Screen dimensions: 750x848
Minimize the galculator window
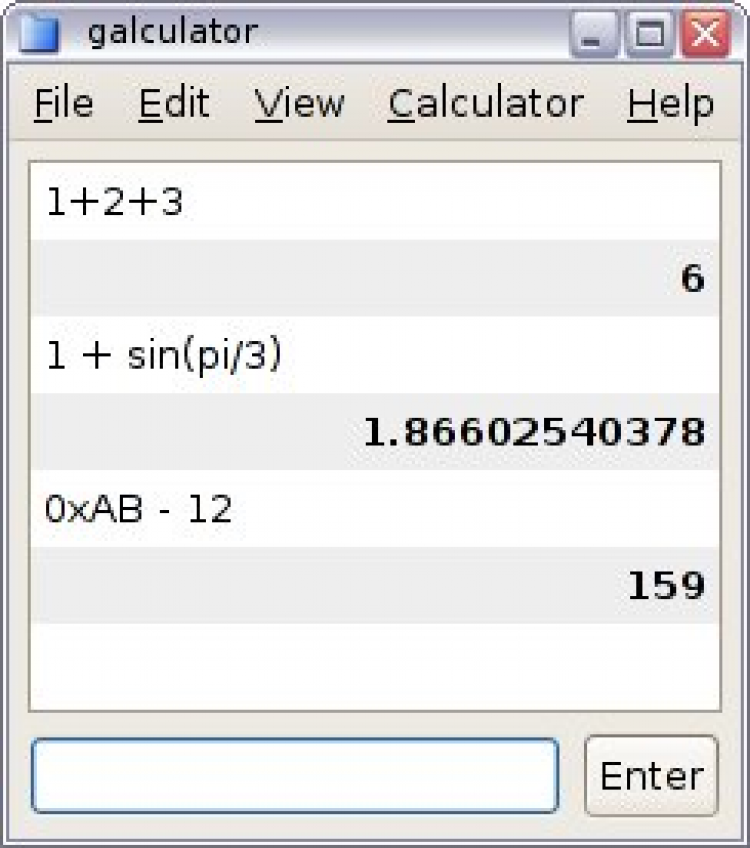(596, 36)
